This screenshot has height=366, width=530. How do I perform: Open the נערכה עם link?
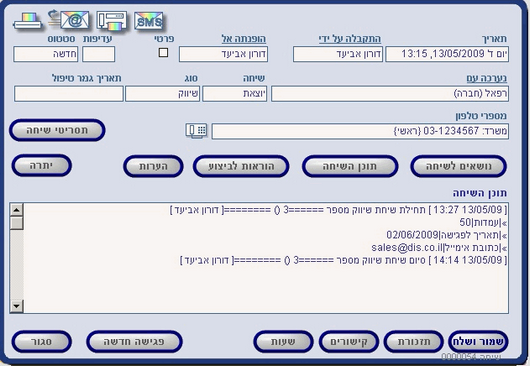point(487,78)
